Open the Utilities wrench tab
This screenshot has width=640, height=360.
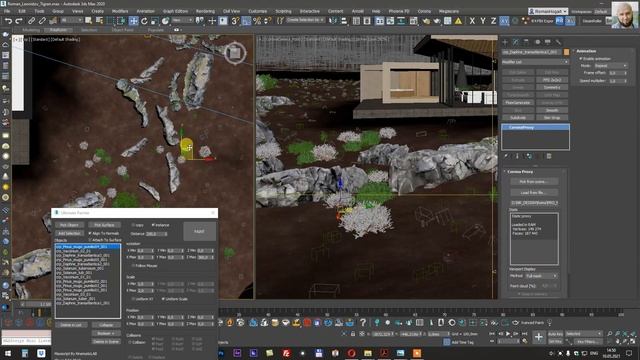tap(558, 42)
